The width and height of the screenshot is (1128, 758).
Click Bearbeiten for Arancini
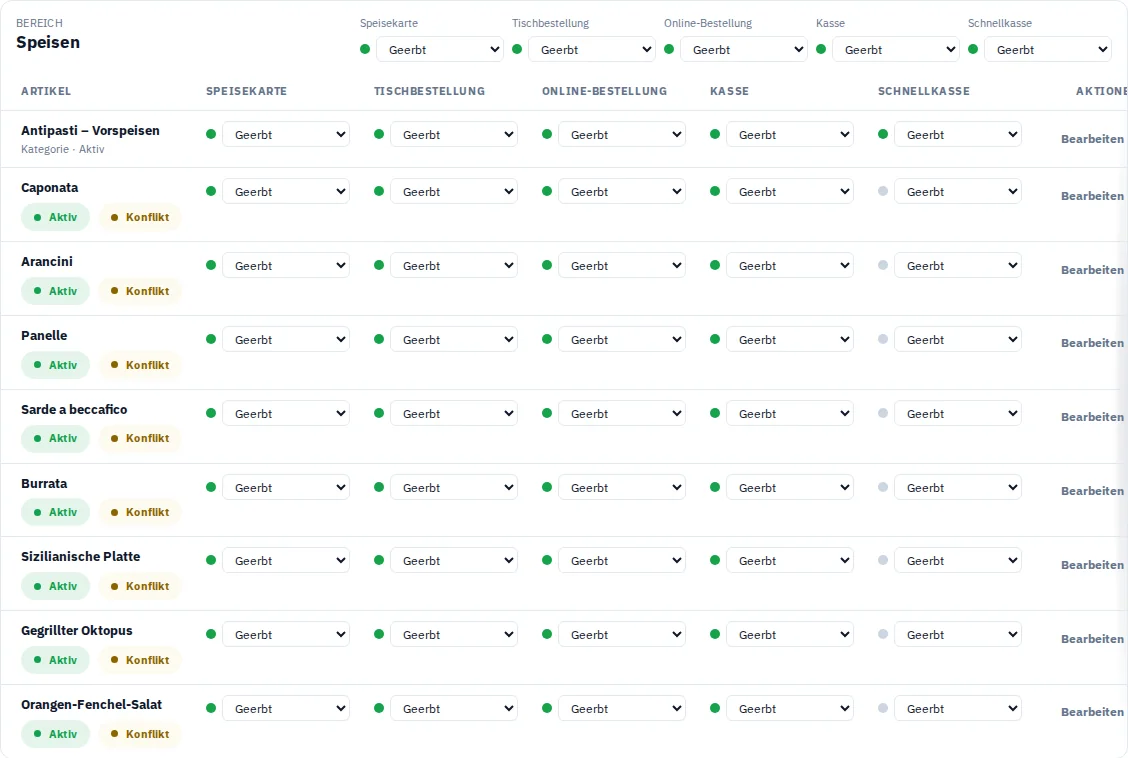(x=1092, y=270)
